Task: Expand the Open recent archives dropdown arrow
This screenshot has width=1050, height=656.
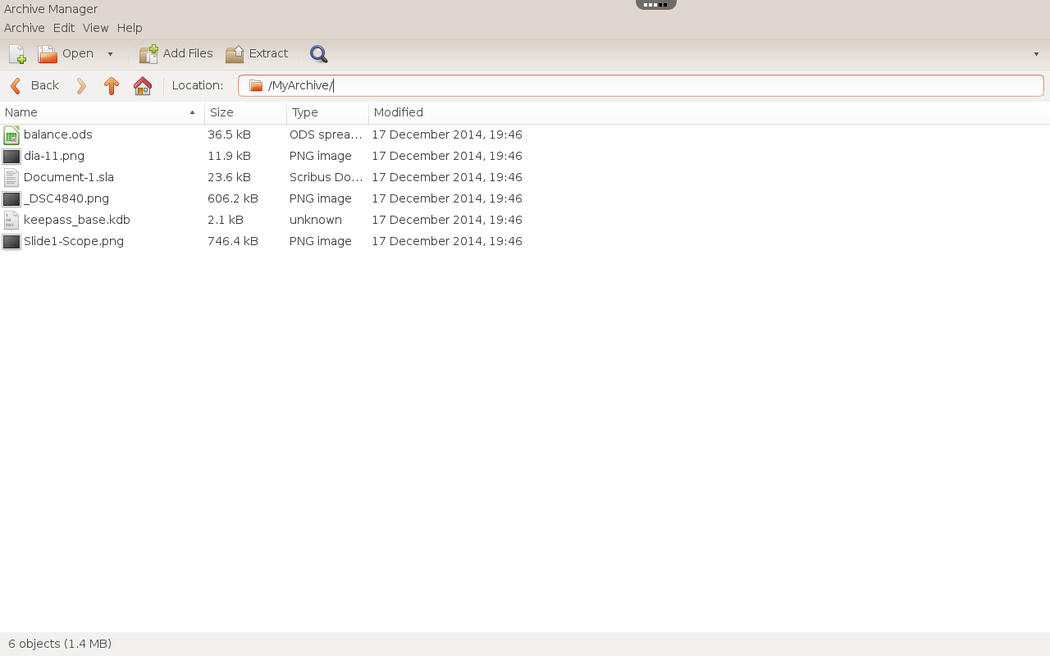Action: click(x=110, y=54)
